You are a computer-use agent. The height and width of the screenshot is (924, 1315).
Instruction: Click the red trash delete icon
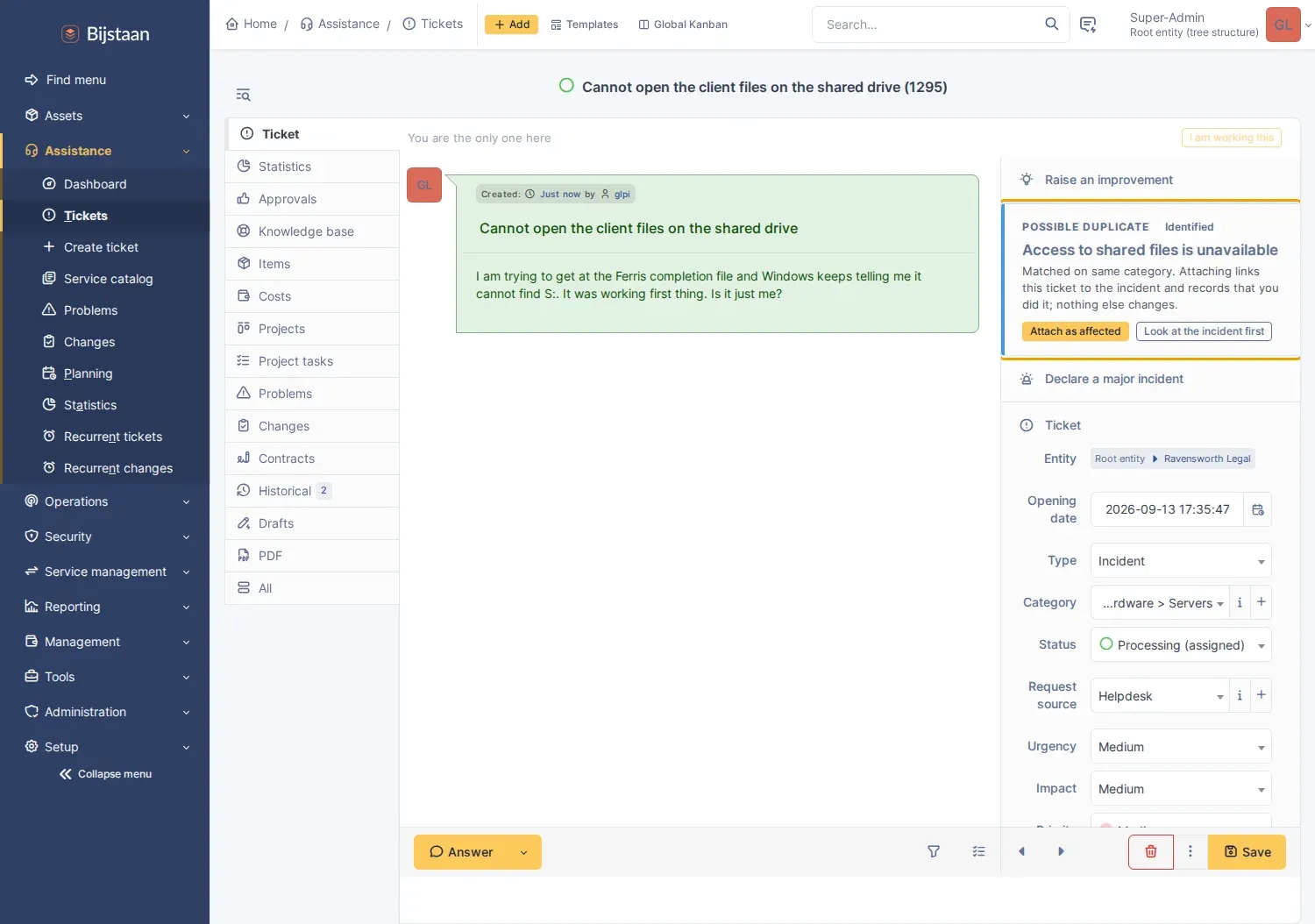(1150, 852)
